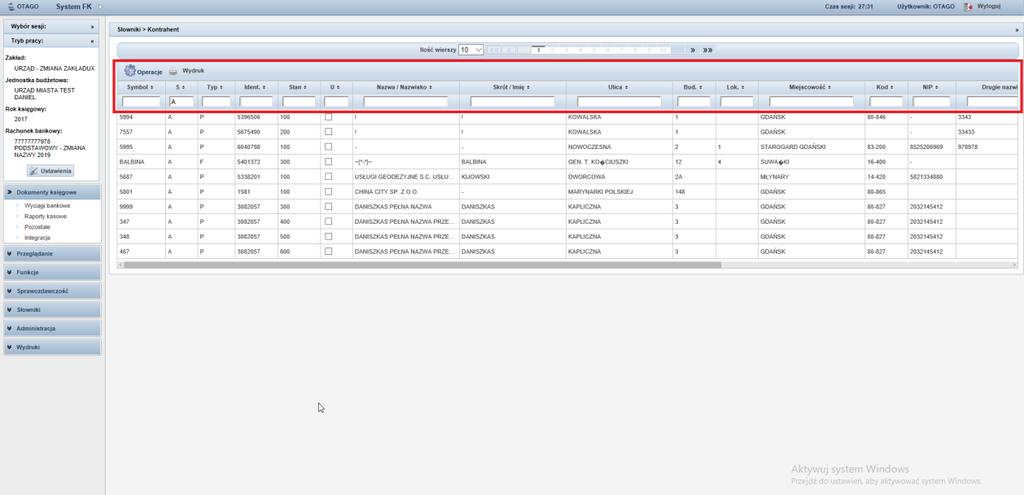Expand the Wybór sesji section
This screenshot has height=495, width=1024.
[51, 27]
